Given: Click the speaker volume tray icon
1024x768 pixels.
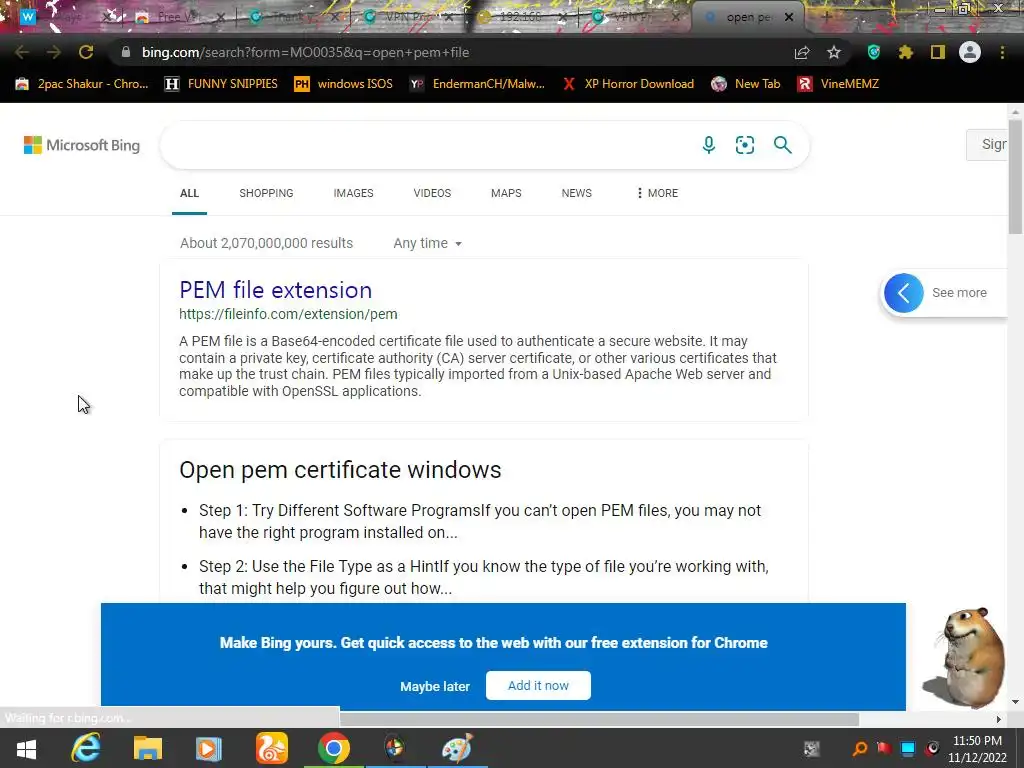Looking at the screenshot, I should (x=933, y=748).
